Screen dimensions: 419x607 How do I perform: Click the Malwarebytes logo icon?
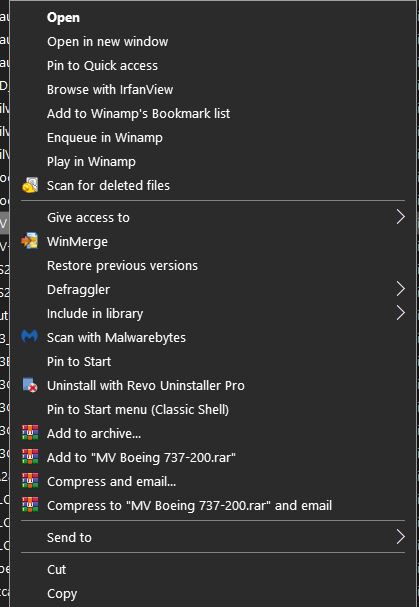point(30,337)
